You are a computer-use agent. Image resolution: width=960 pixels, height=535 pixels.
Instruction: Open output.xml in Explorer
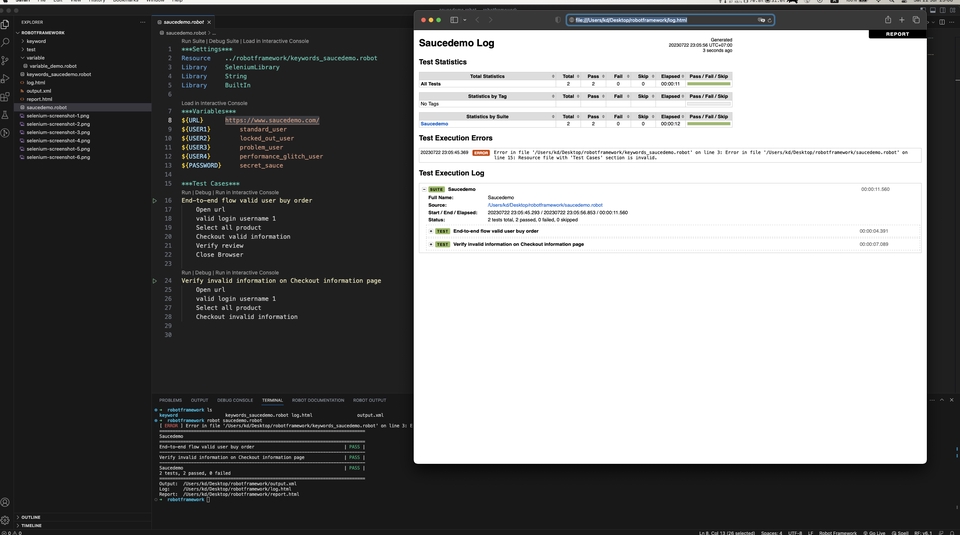point(39,91)
